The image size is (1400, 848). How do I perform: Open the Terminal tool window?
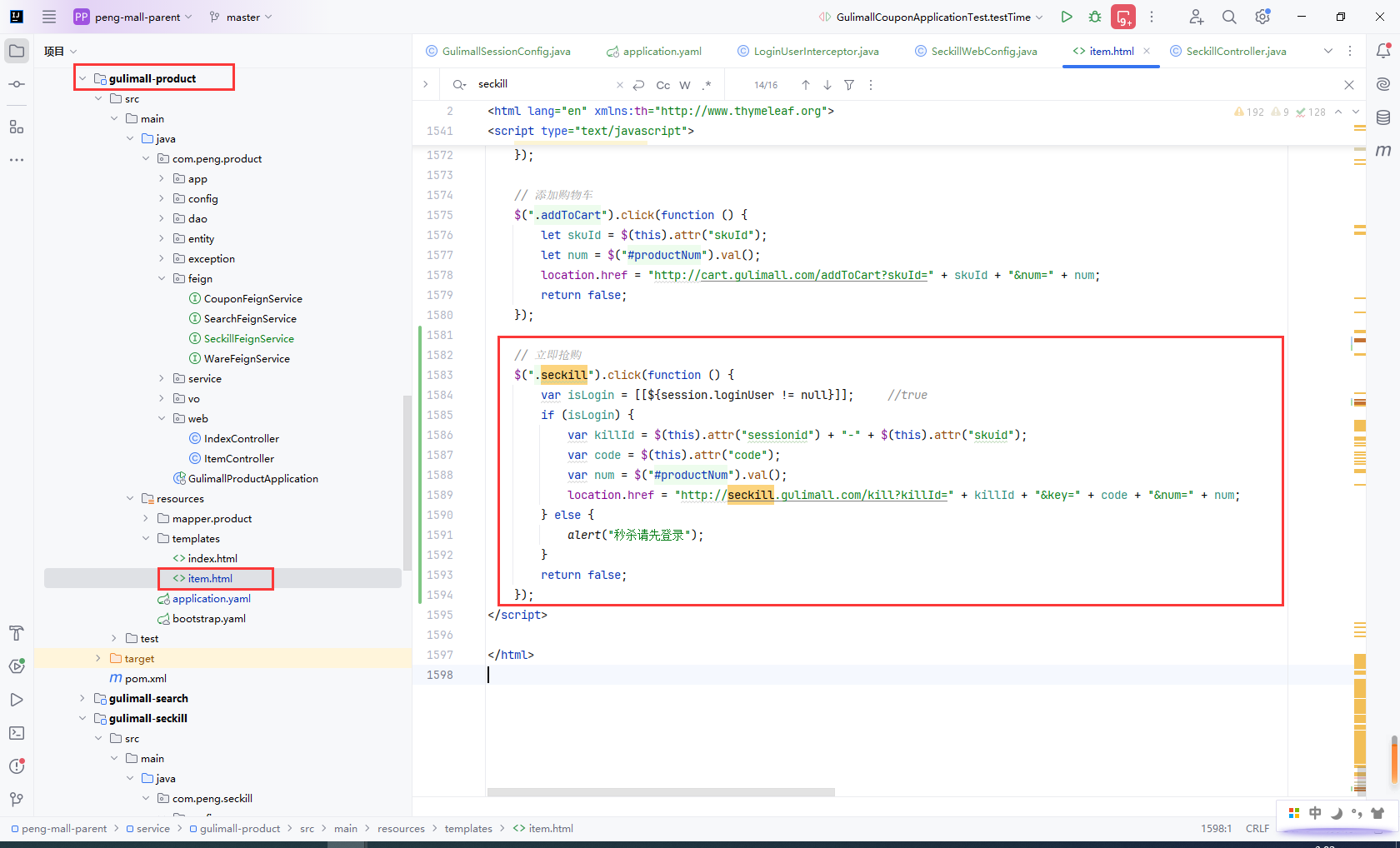click(x=17, y=733)
